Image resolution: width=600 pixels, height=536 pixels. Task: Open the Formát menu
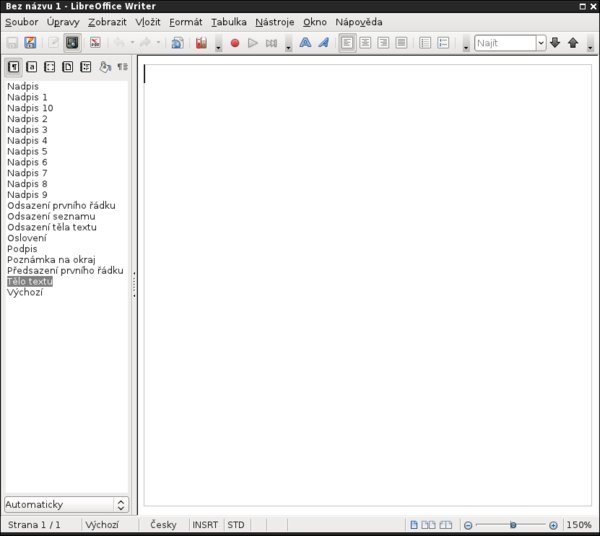186,22
